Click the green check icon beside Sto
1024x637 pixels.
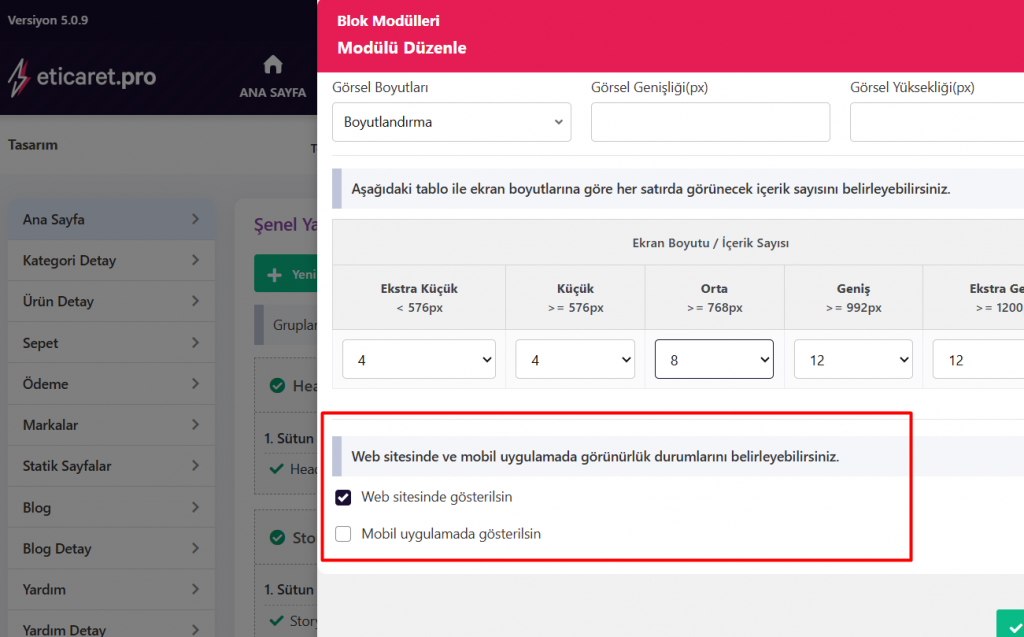(x=277, y=537)
